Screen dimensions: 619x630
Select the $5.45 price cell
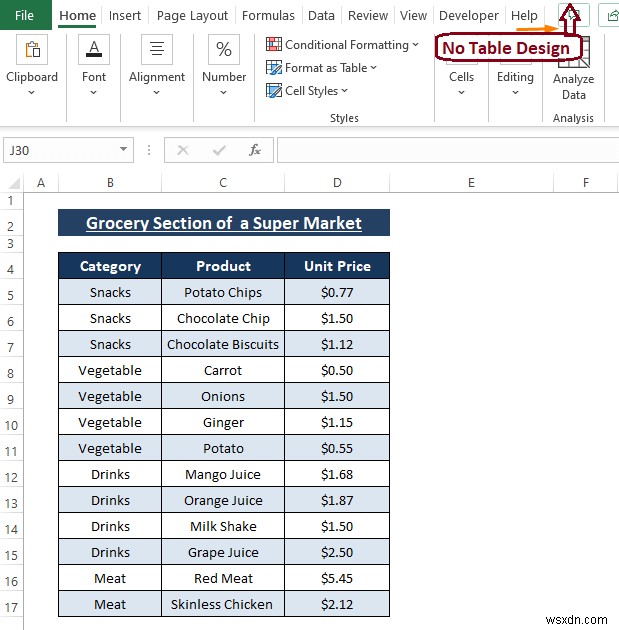(337, 578)
